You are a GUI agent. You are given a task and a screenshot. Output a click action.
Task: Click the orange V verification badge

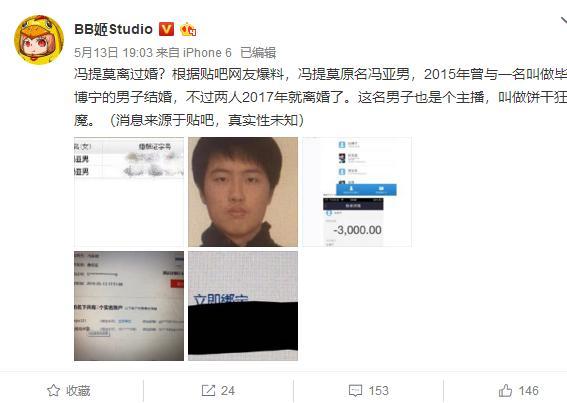(166, 29)
